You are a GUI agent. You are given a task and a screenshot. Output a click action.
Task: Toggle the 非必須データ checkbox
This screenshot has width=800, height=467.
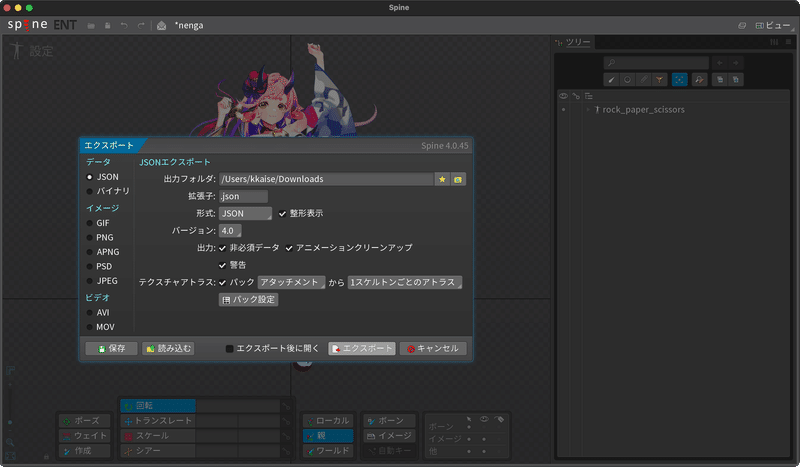[x=222, y=248]
